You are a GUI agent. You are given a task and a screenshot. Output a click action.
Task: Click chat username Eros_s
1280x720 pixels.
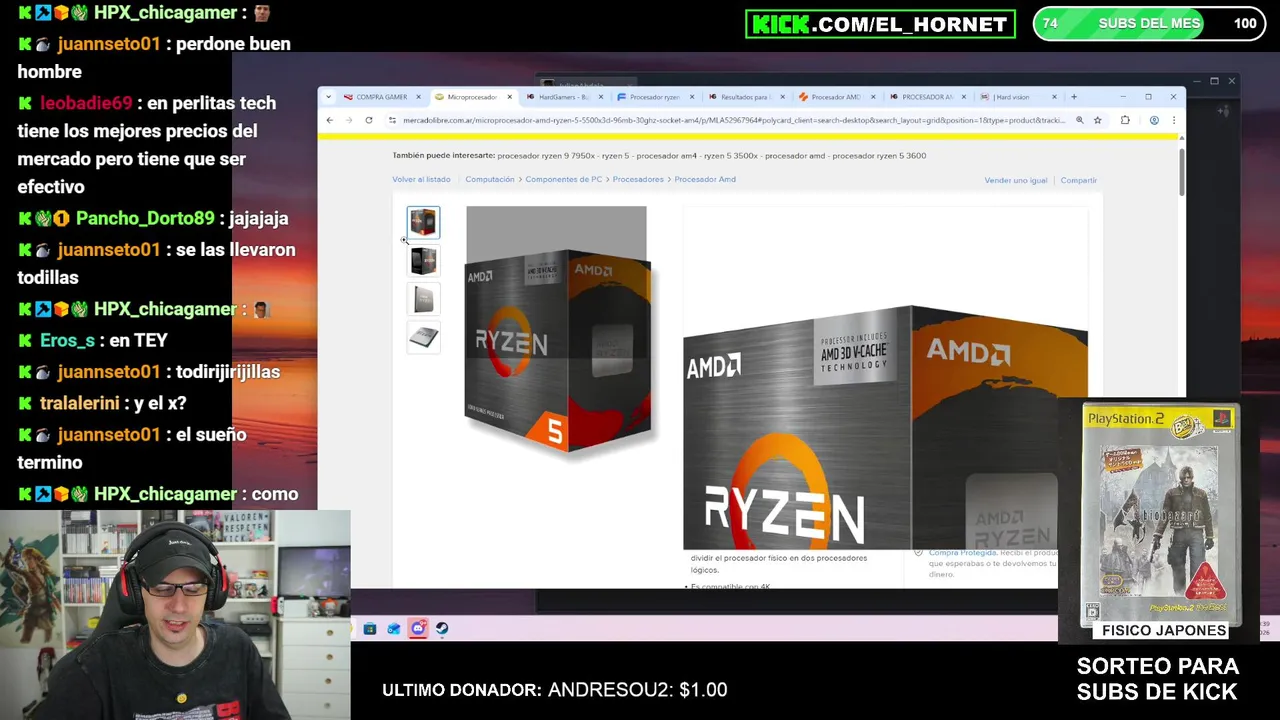67,340
